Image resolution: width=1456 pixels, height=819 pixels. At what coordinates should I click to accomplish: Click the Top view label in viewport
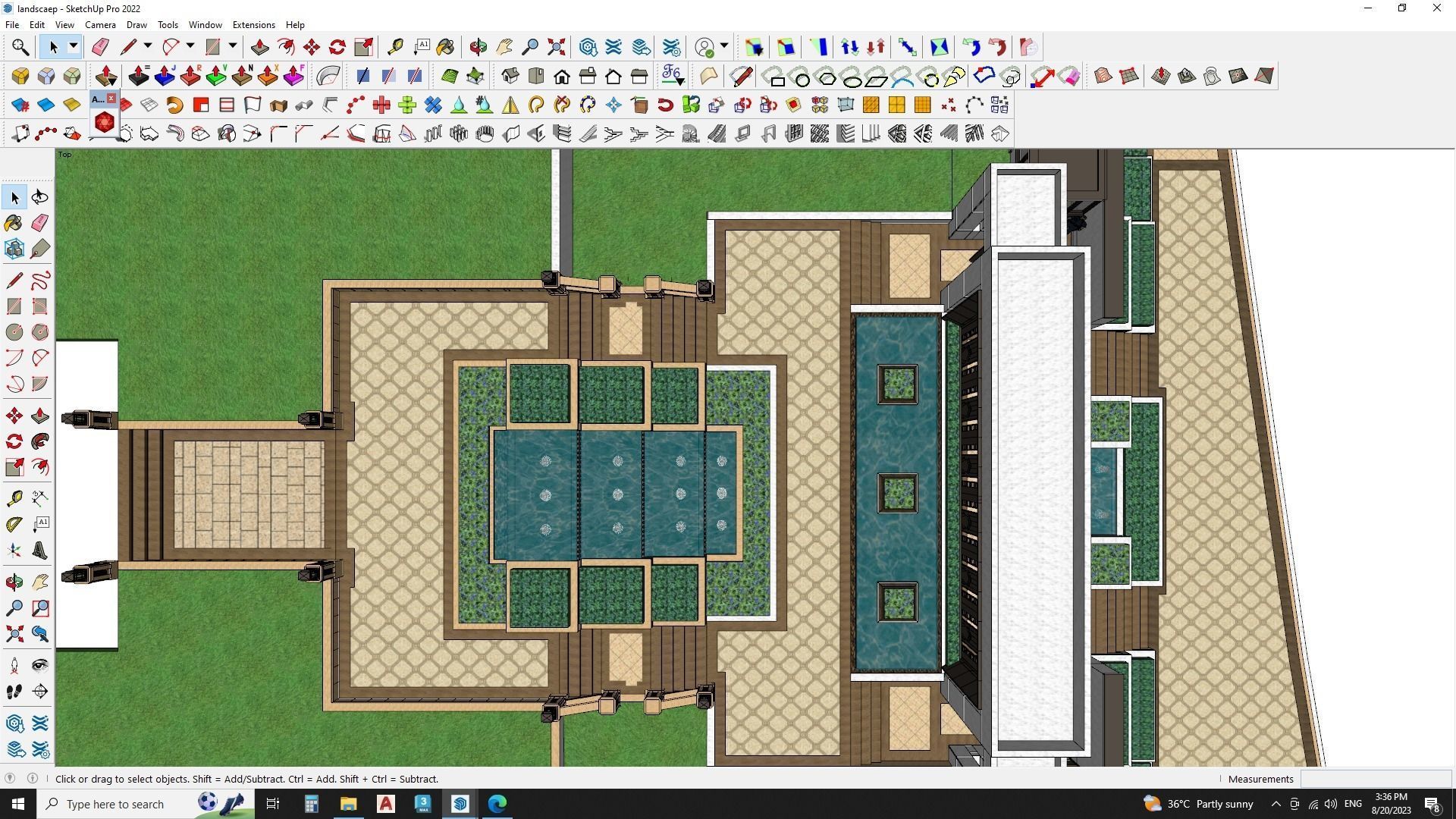65,155
